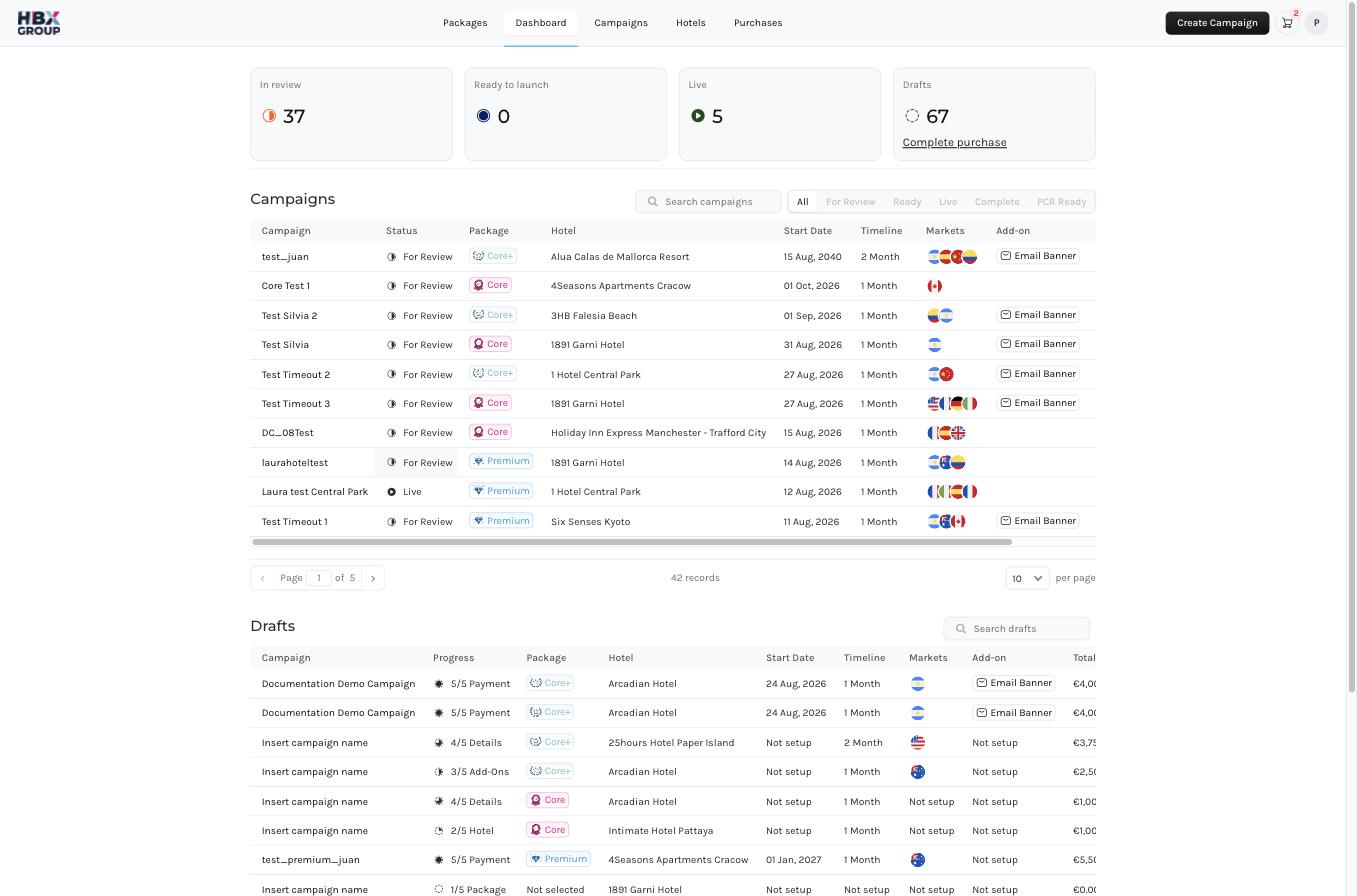Filter campaigns by Complete
Screen dimensions: 1357x896
(997, 202)
